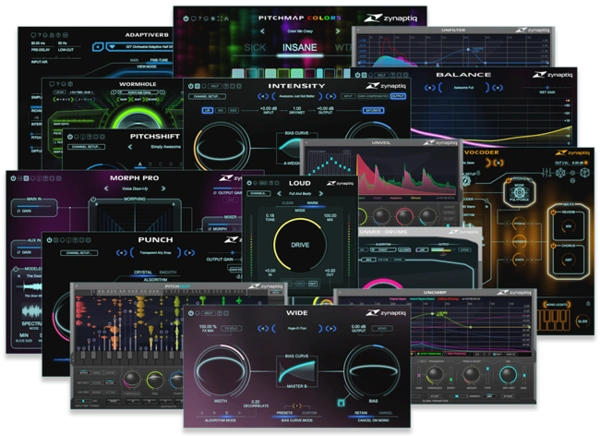
Task: Toggle the VOCODER chorus power icon
Action: coord(553,246)
